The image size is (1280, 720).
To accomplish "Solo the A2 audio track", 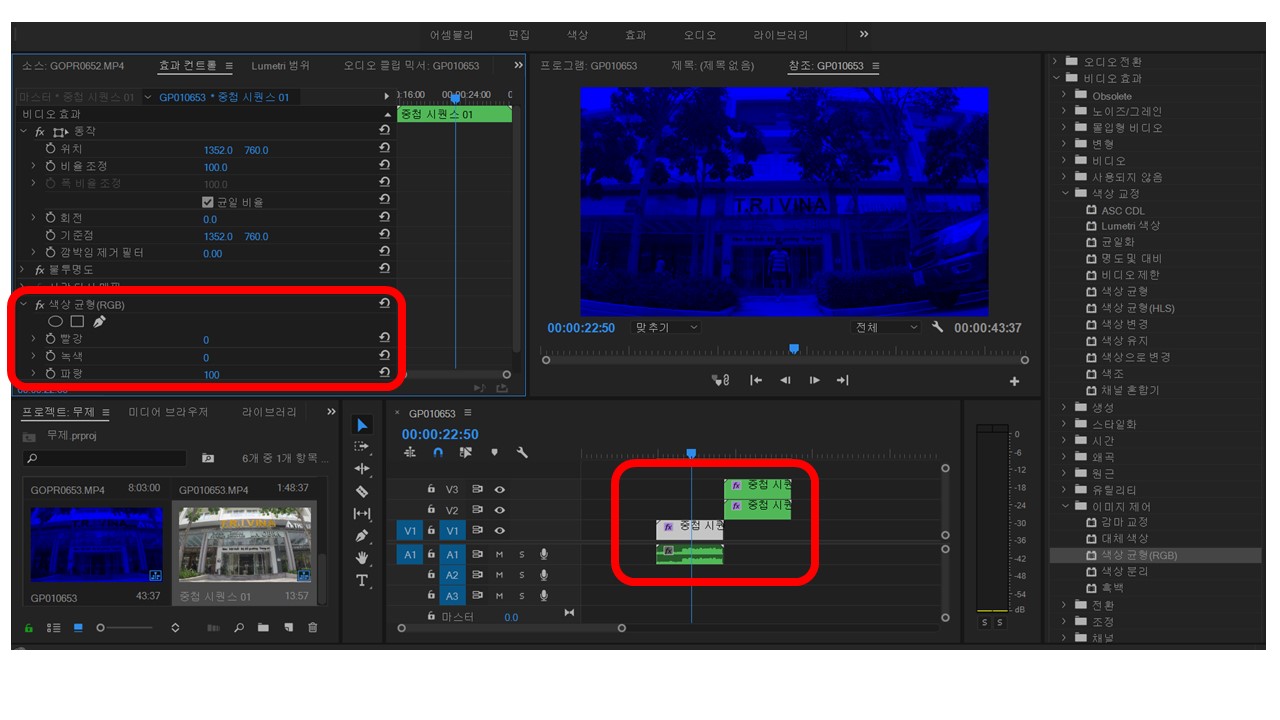I will (x=521, y=575).
